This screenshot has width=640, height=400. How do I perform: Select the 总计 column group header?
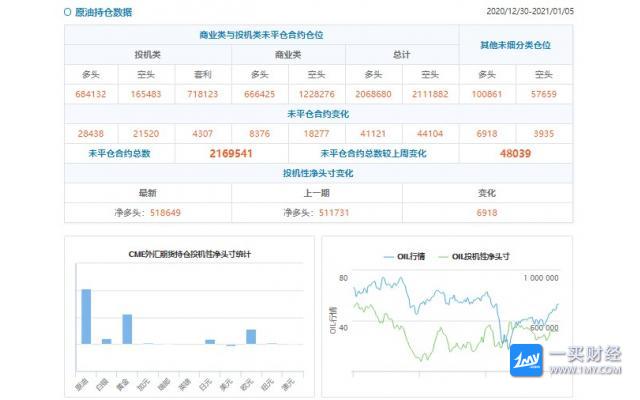click(402, 55)
